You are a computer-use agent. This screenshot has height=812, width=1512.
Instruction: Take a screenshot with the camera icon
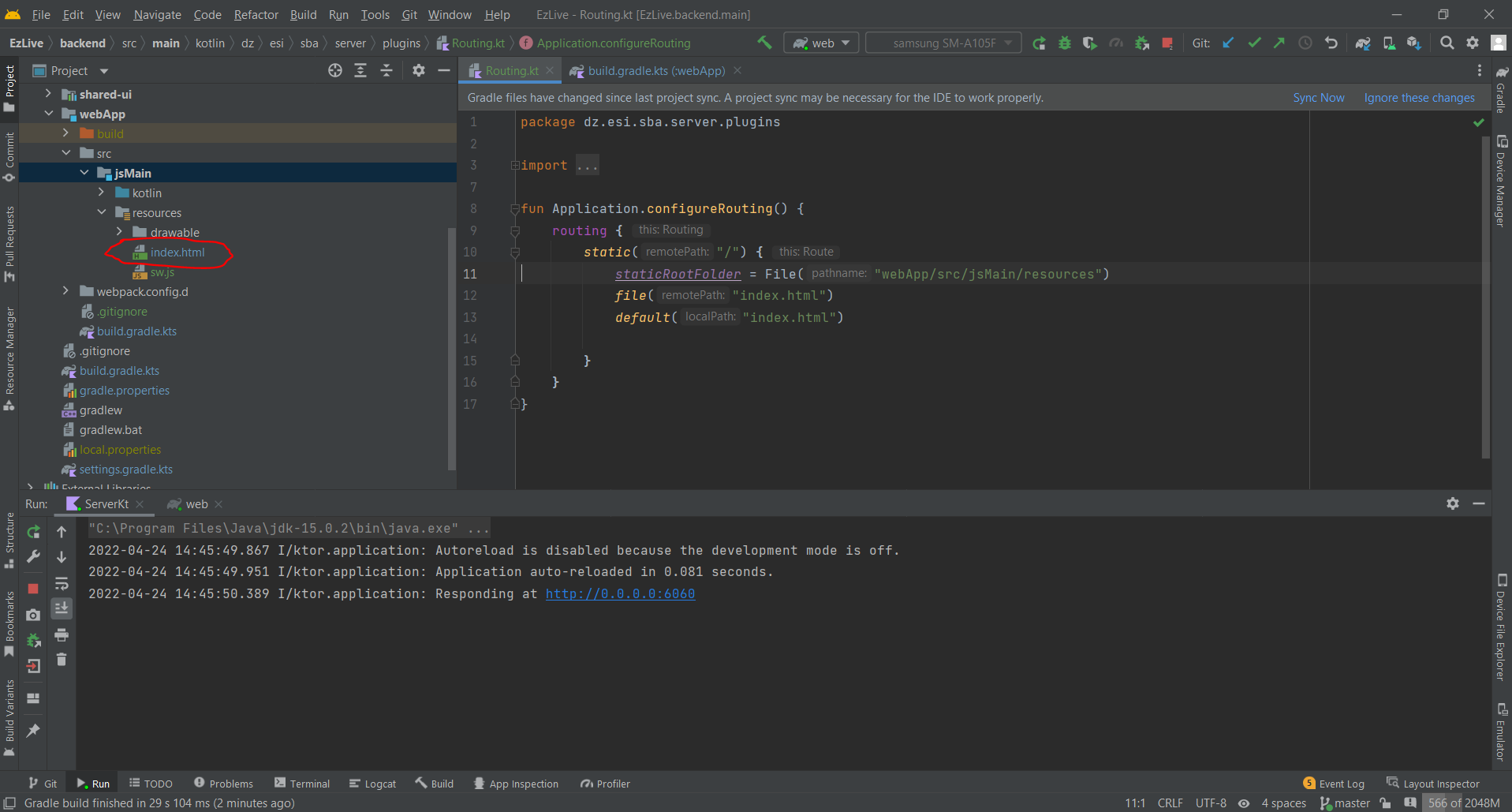tap(33, 615)
